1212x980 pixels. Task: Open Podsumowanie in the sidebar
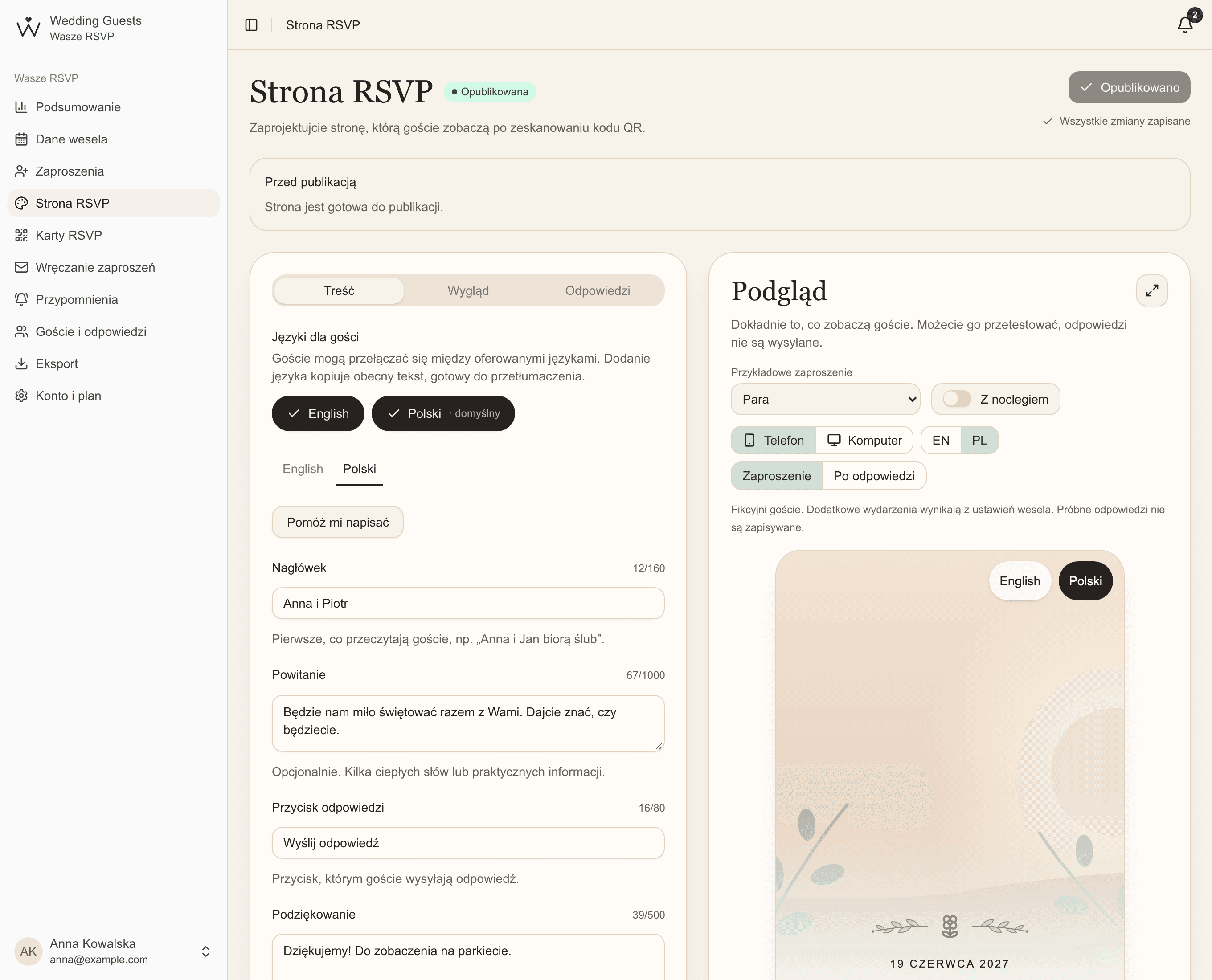[114, 107]
